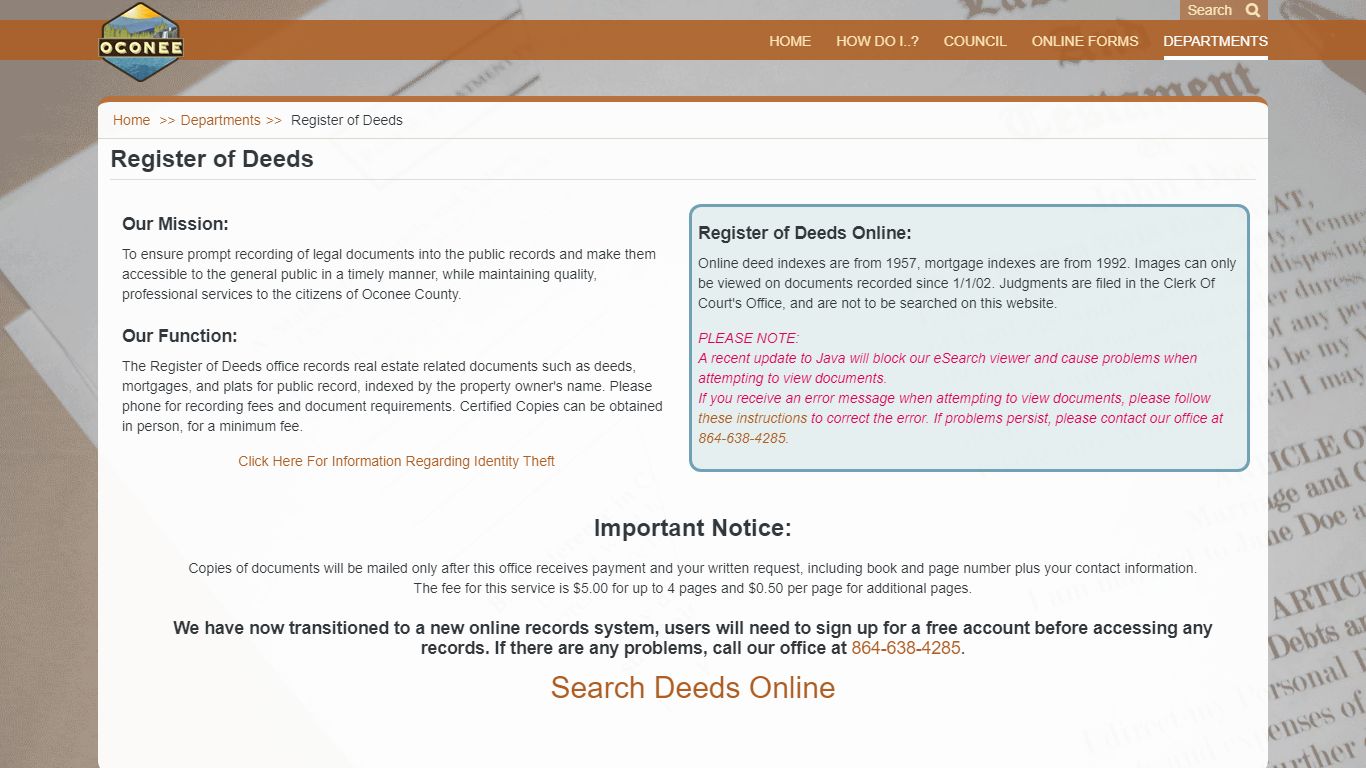Viewport: 1366px width, 768px height.
Task: Open the Identity Theft information link
Action: click(396, 461)
